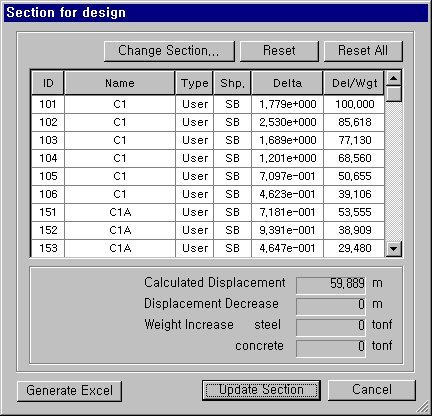Screen dimensions: 432x416
Task: Click the dialog resize grip
Action: tap(424, 407)
